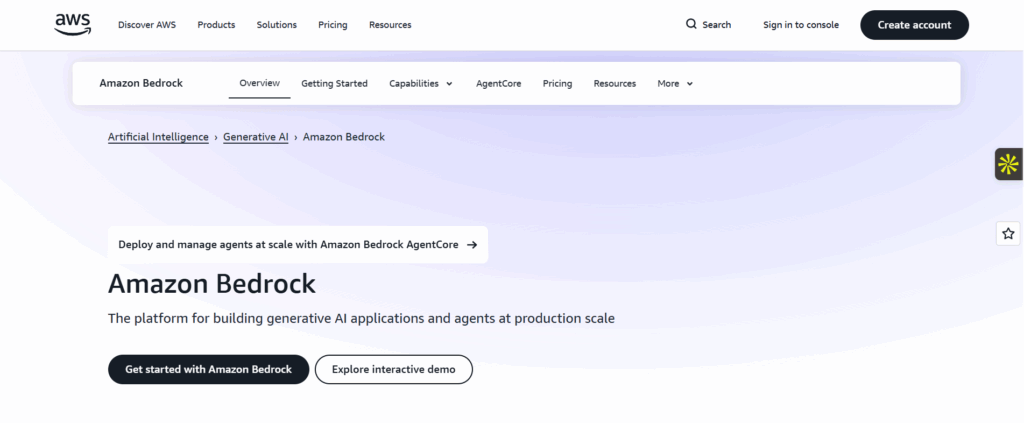Screen dimensions: 1024x423
Task: Open the top Resources menu
Action: pyautogui.click(x=390, y=25)
